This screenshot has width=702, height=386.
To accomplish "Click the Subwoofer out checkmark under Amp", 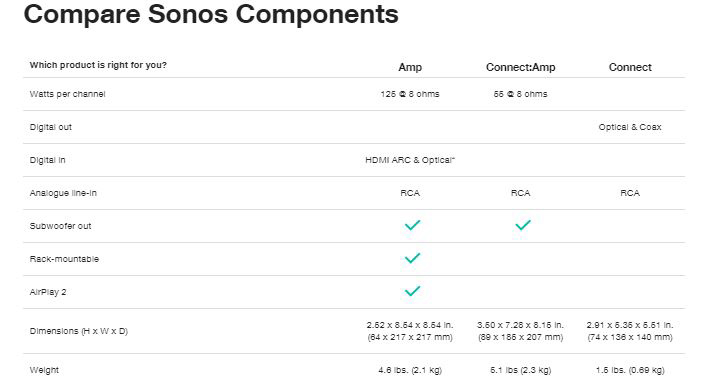I will (412, 225).
